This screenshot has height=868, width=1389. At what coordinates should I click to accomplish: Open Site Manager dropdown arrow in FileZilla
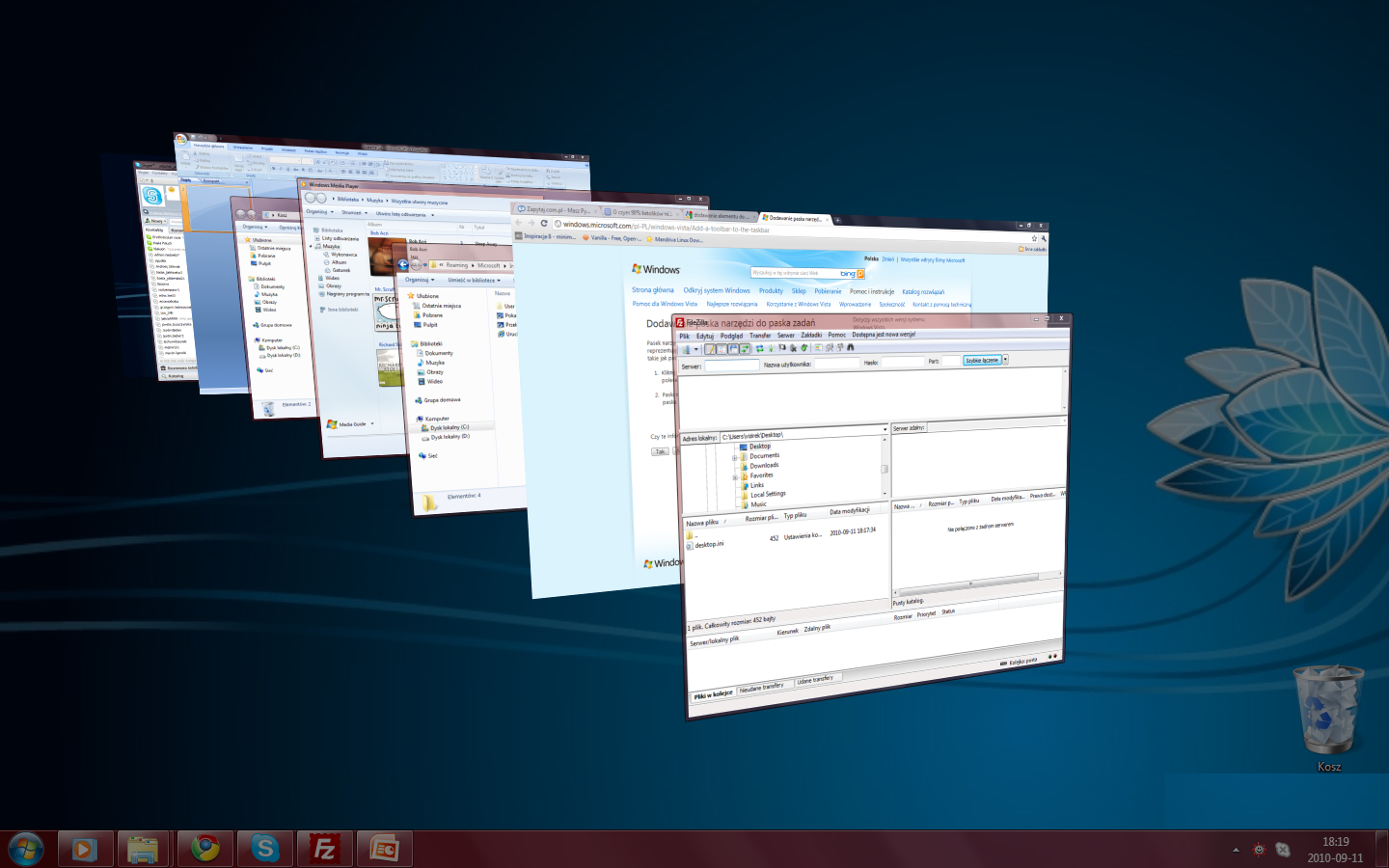(696, 350)
